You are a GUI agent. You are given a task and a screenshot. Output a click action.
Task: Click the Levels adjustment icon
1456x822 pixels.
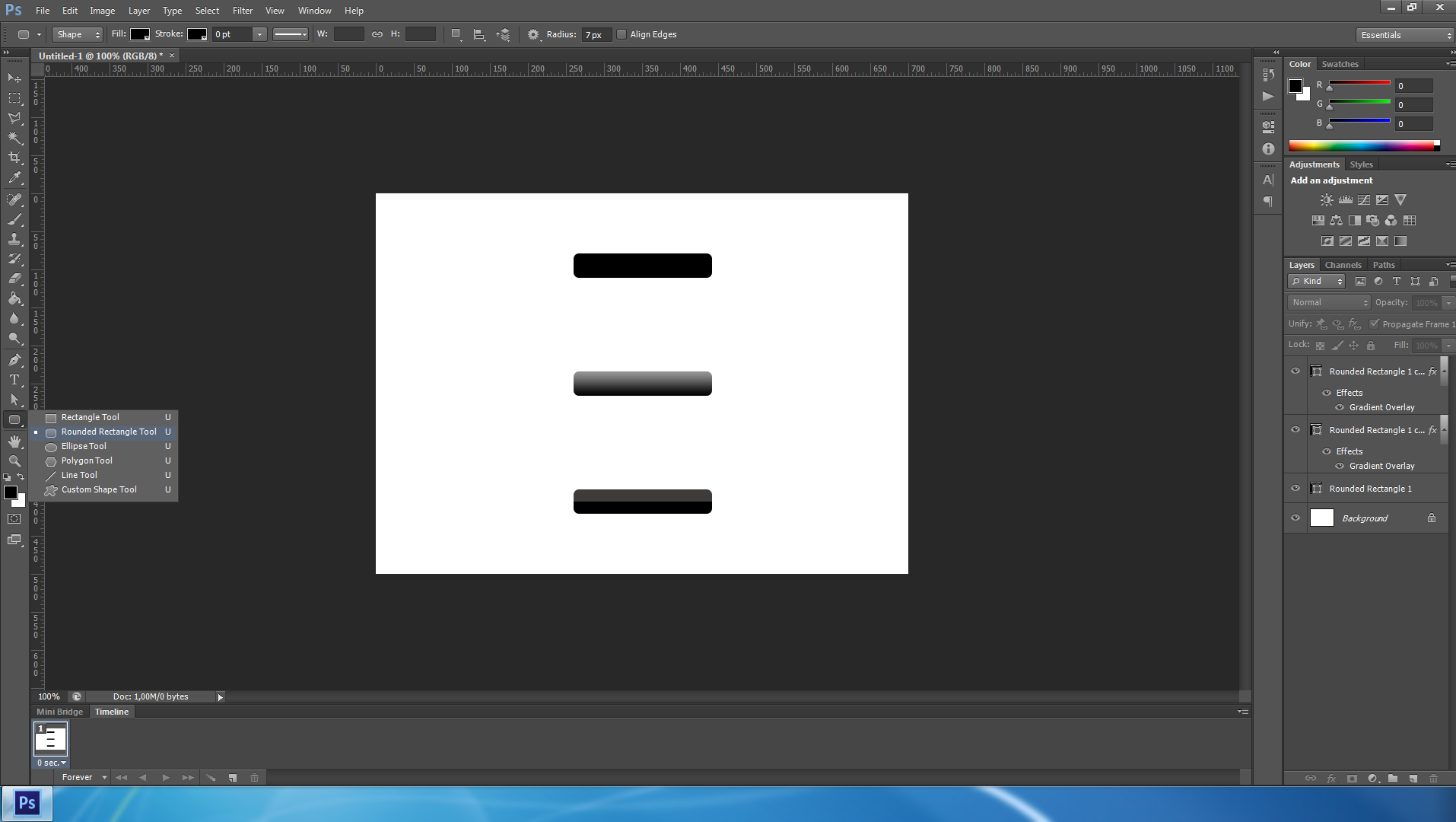point(1346,199)
